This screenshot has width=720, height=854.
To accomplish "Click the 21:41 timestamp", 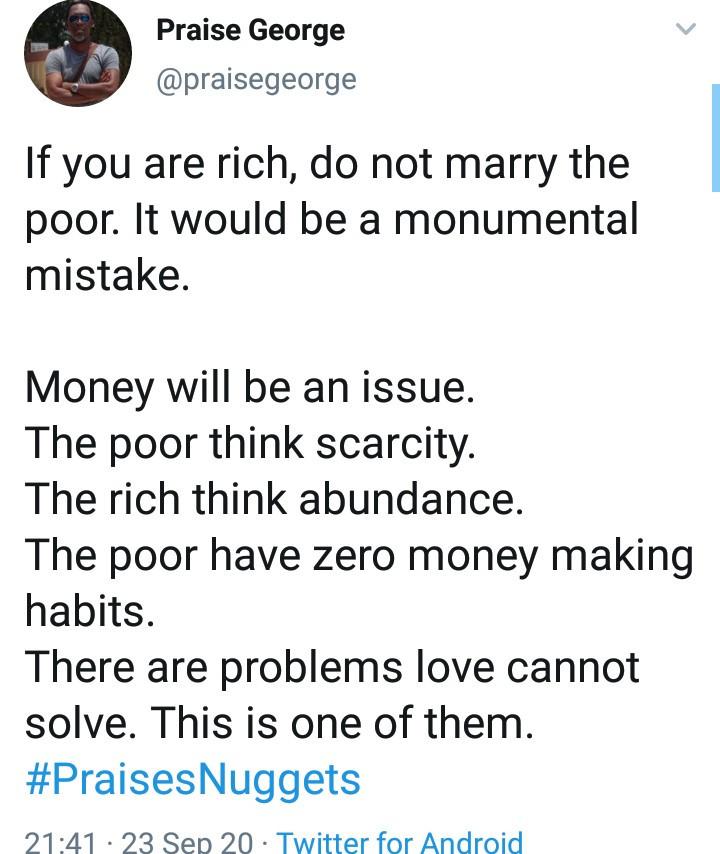I will pyautogui.click(x=61, y=842).
